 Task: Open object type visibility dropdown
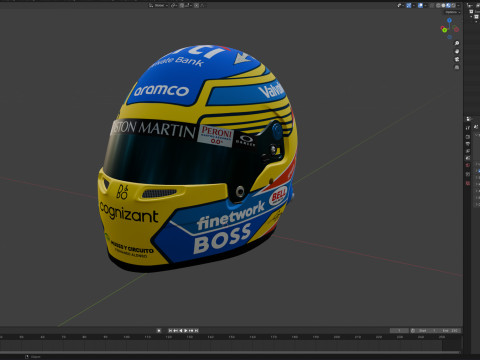(400, 5)
